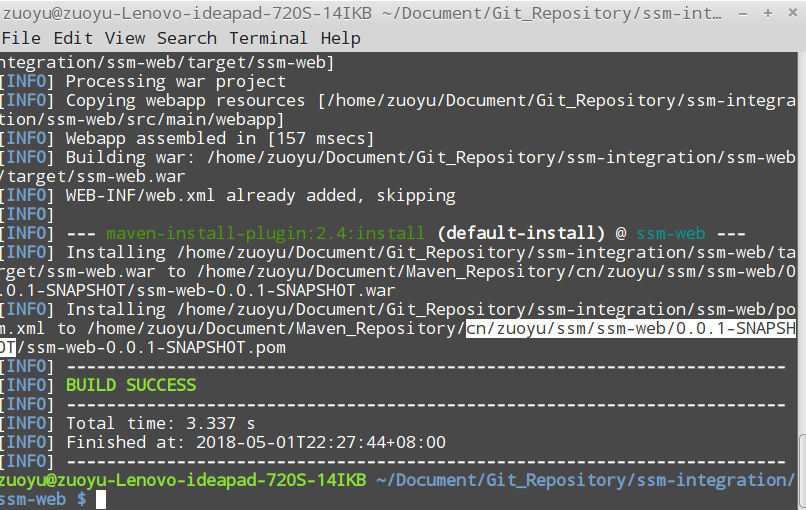Click the green prompt 'zuoyu@zuoyu-Lenovo-ideapad-720S-14IKB'
This screenshot has height=510, width=806.
pyautogui.click(x=183, y=480)
